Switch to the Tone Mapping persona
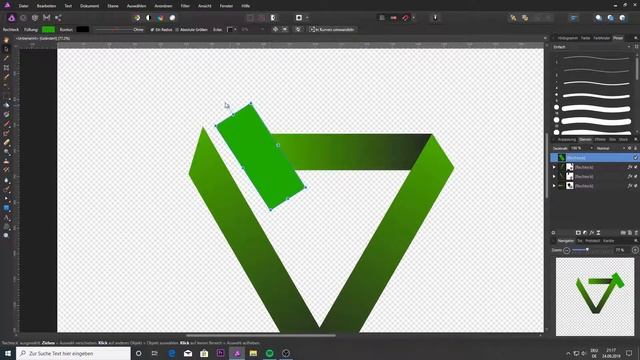 coord(47,18)
